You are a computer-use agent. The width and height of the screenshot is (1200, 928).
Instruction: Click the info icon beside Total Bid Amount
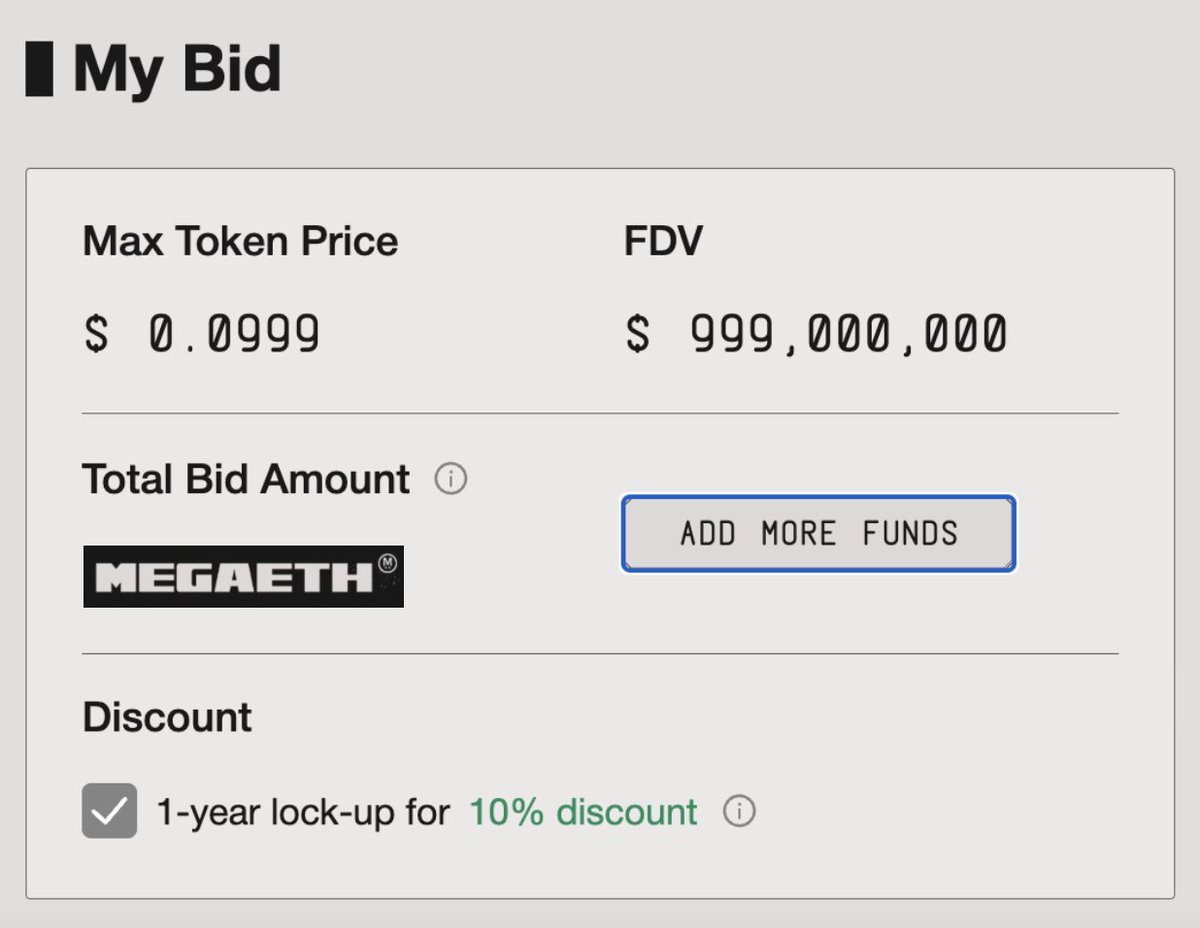tap(451, 480)
